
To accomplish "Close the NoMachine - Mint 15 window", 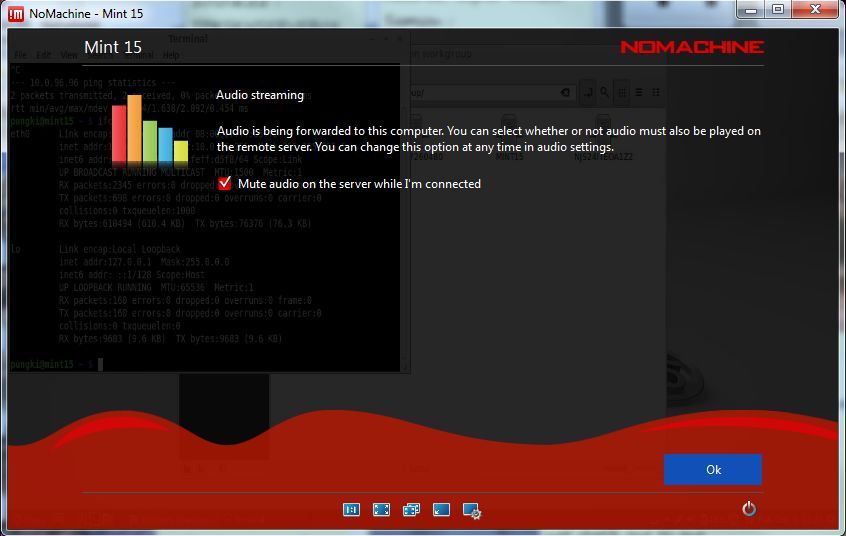I will click(815, 9).
